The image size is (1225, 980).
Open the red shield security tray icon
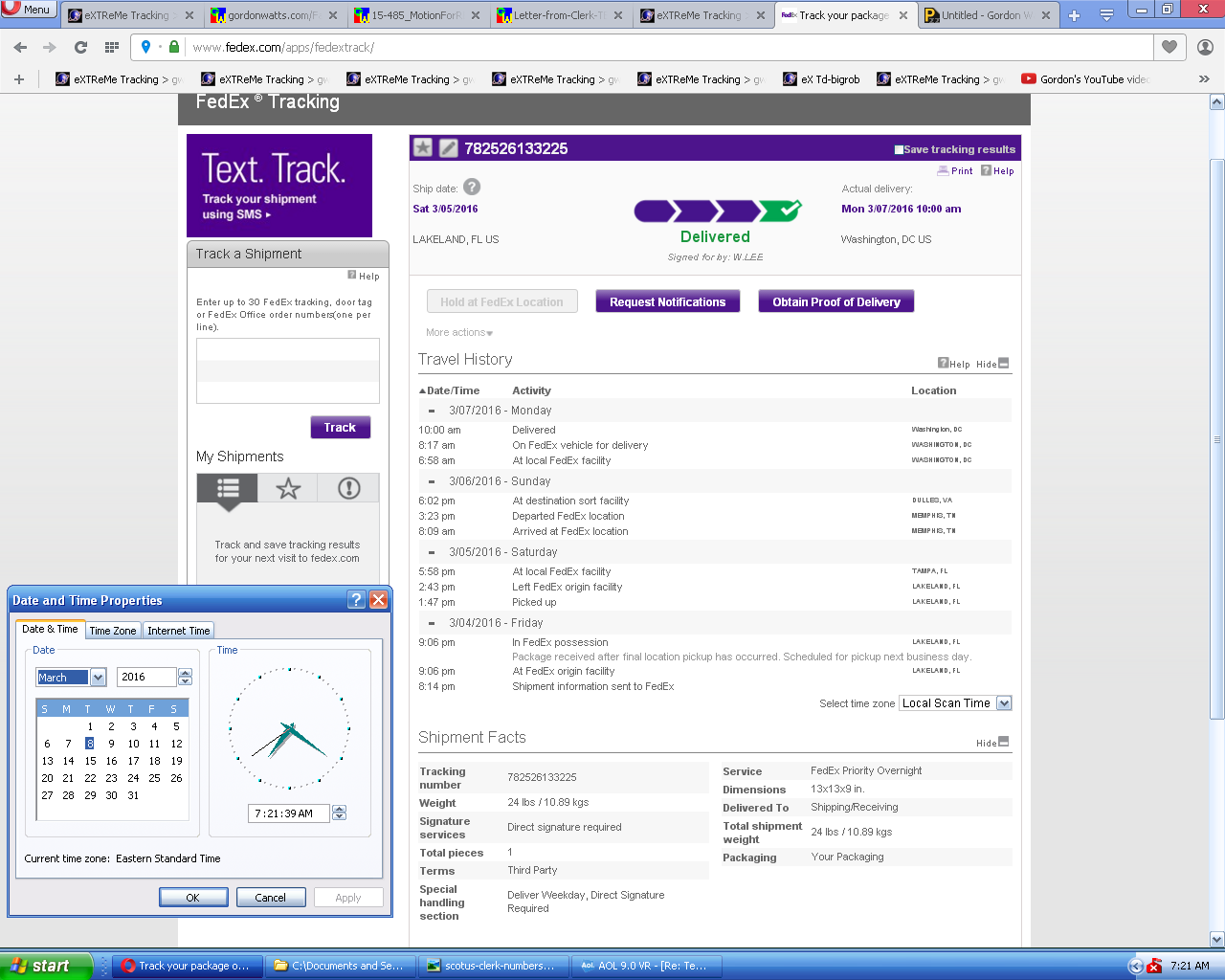point(1154,966)
